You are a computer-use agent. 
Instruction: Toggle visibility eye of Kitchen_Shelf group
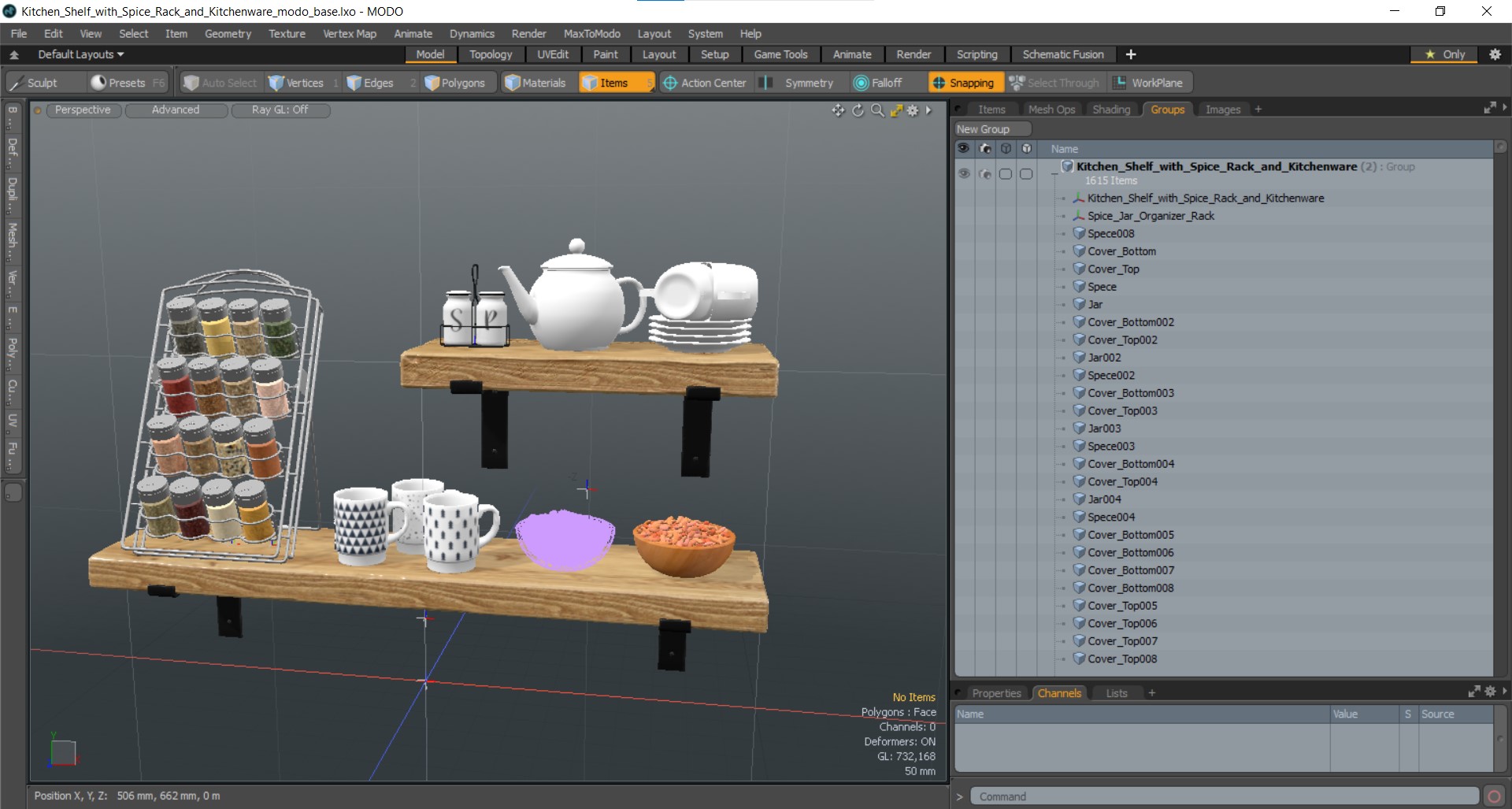964,173
